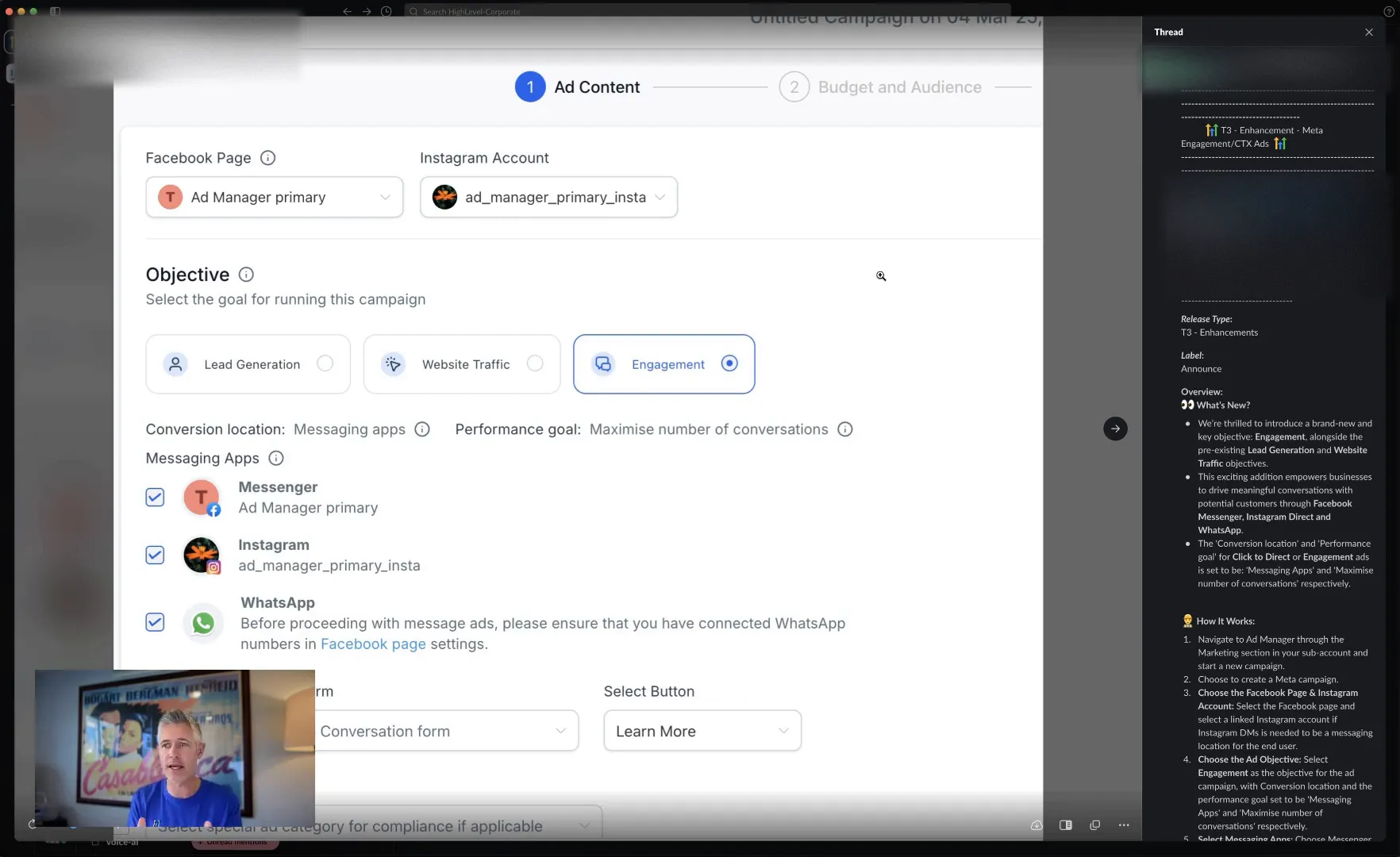Click 'Select the goal for running this campaign' text

pyautogui.click(x=286, y=299)
